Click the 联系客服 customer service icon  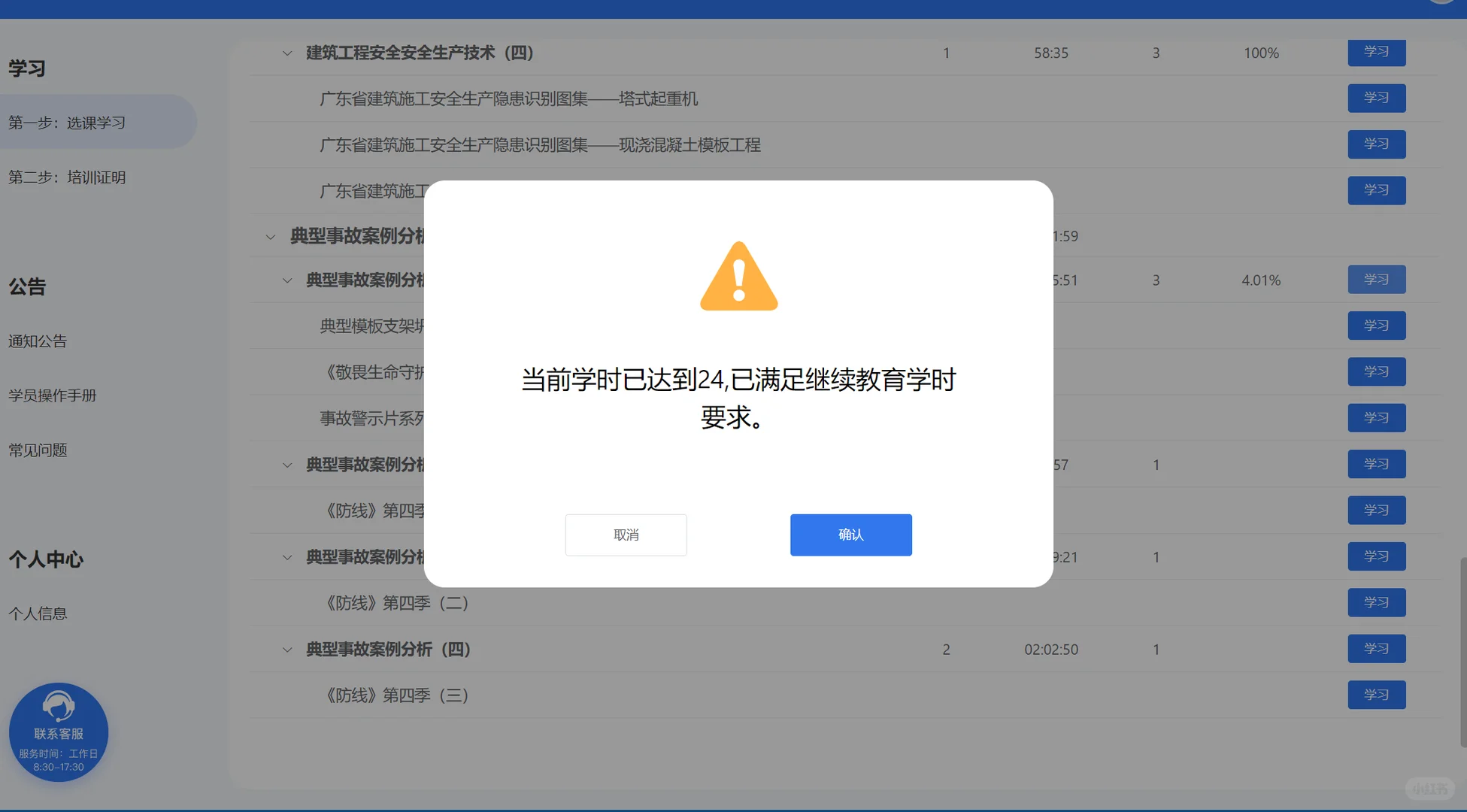(x=59, y=732)
